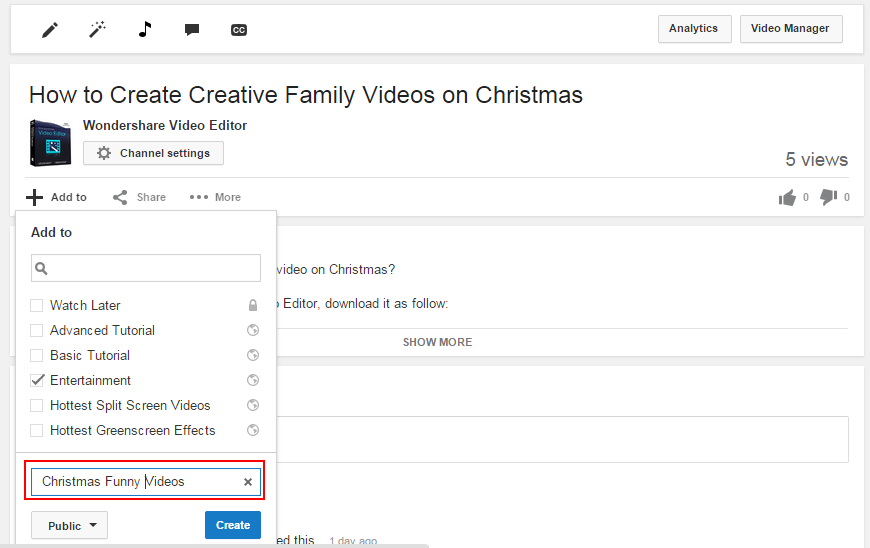Viewport: 870px width, 548px height.
Task: Open Channel settings
Action: pos(154,153)
